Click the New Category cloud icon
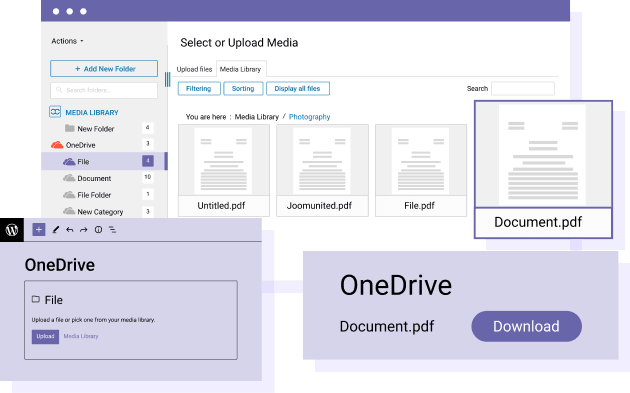630x393 pixels. coord(69,211)
